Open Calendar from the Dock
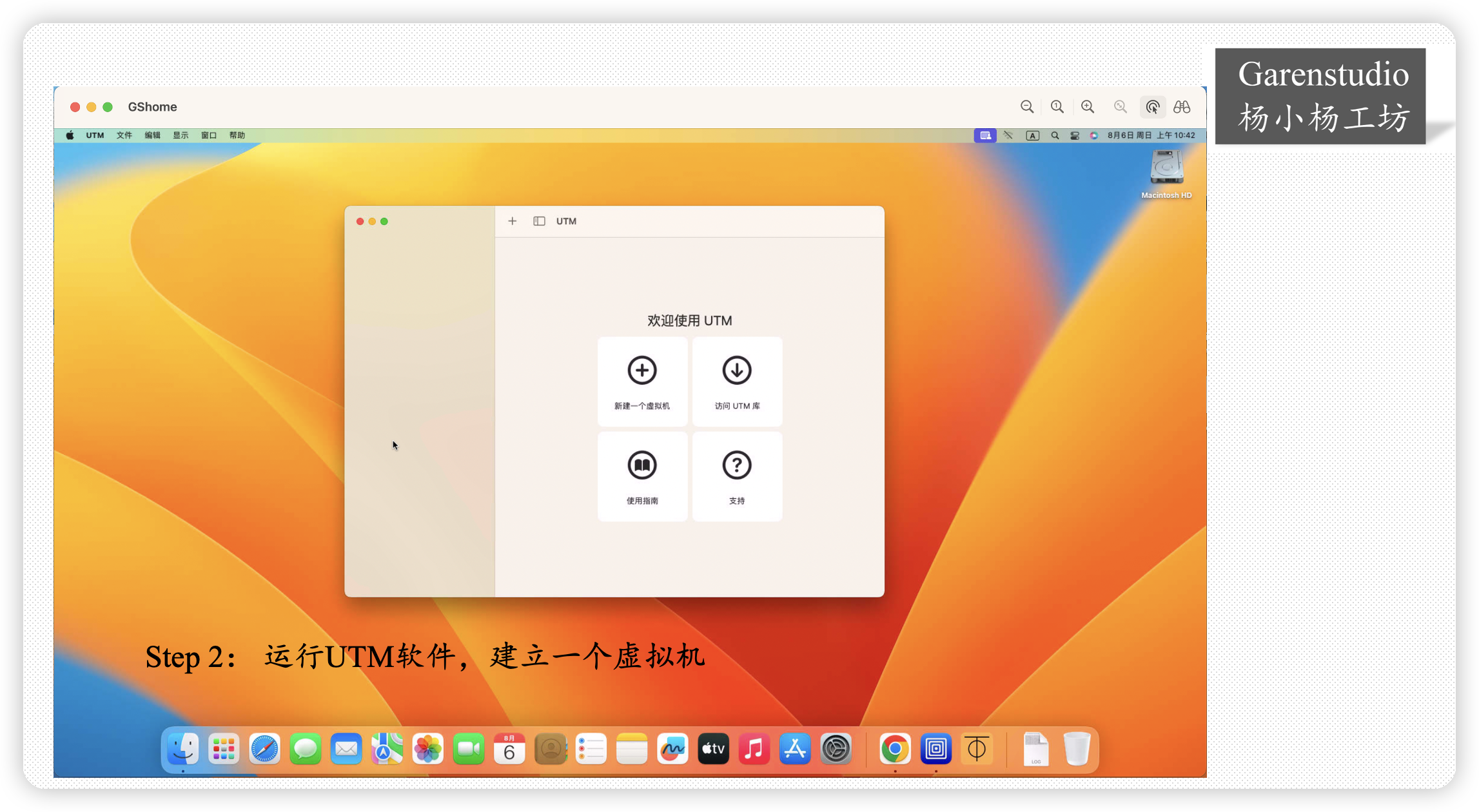Image resolution: width=1479 pixels, height=812 pixels. (509, 749)
